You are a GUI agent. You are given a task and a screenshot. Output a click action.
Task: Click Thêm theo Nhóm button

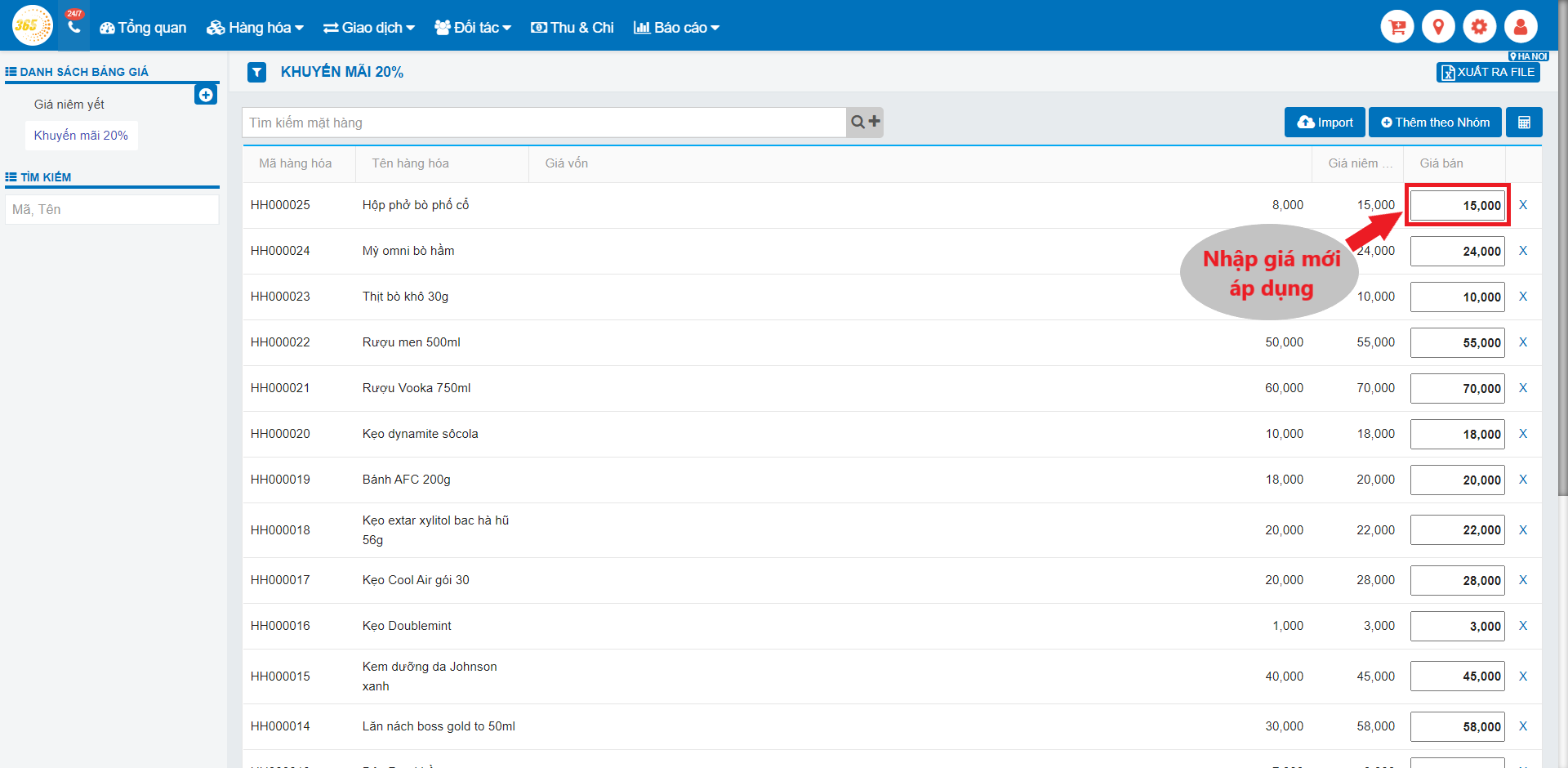click(x=1435, y=123)
